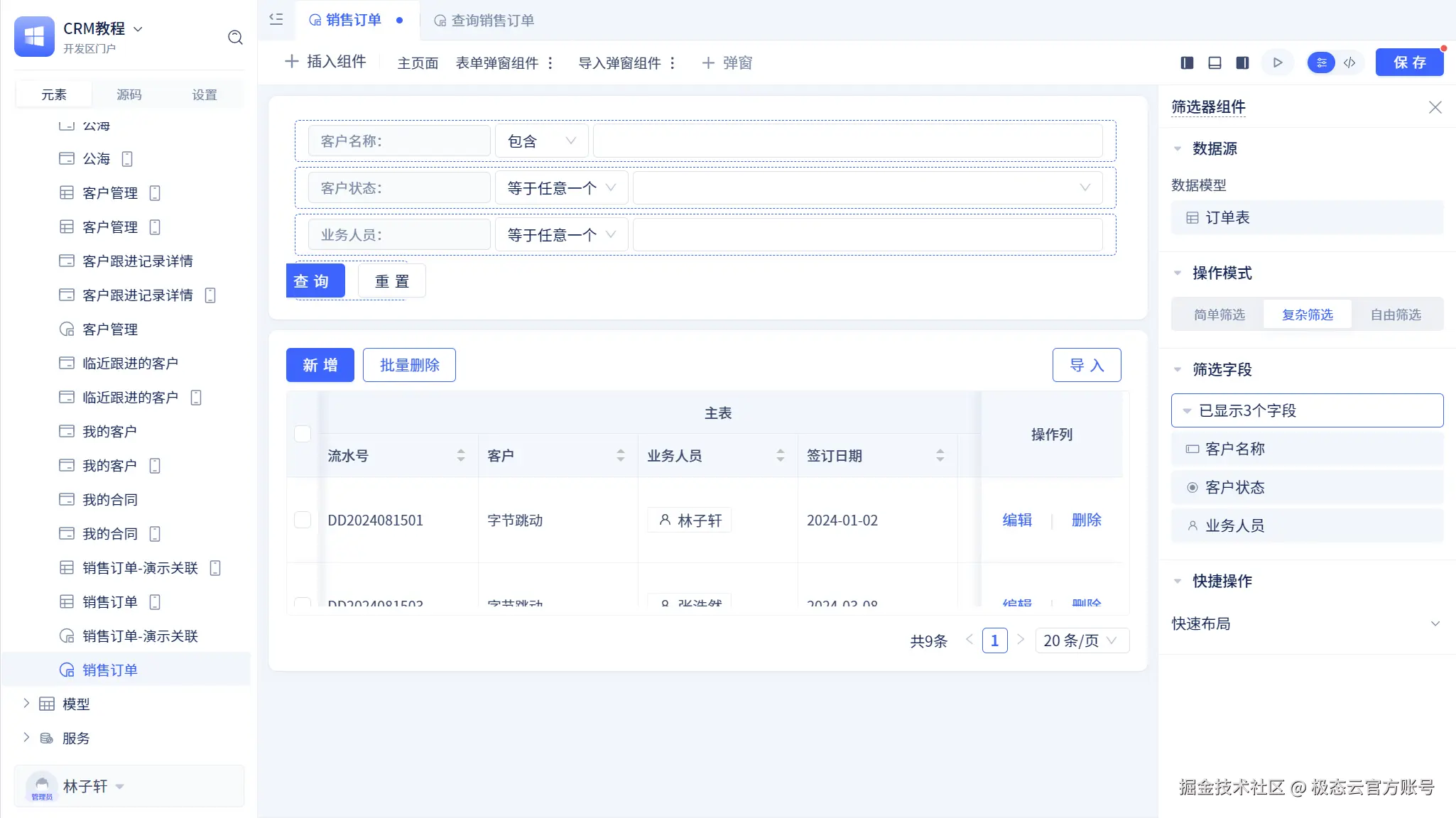The image size is (1456, 818).
Task: Click the bottom panel layout icon
Action: coord(1215,62)
